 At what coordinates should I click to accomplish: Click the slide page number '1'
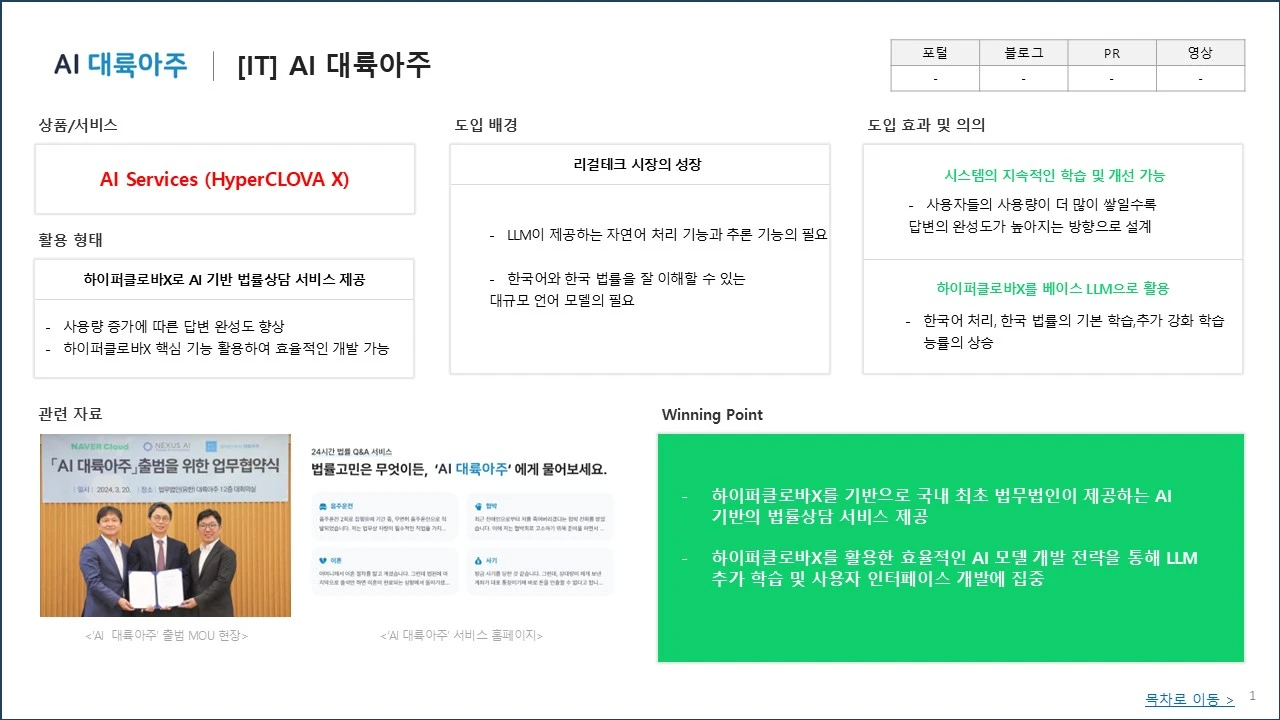pyautogui.click(x=1252, y=696)
